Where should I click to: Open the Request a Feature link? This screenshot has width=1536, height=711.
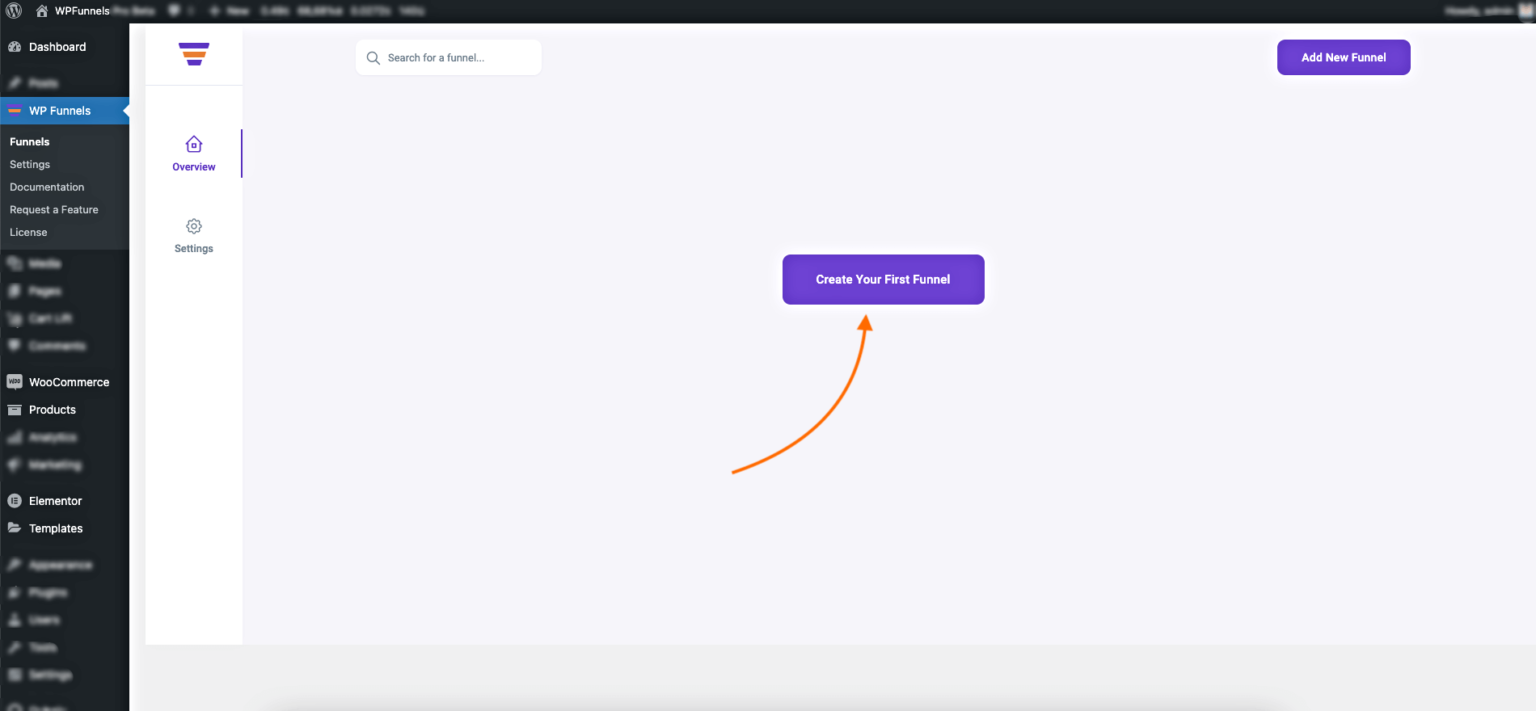(x=53, y=209)
